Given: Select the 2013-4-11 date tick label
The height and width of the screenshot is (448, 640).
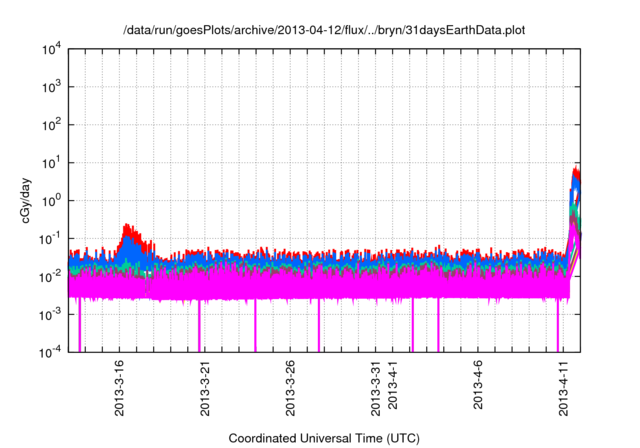Looking at the screenshot, I should pyautogui.click(x=564, y=388).
